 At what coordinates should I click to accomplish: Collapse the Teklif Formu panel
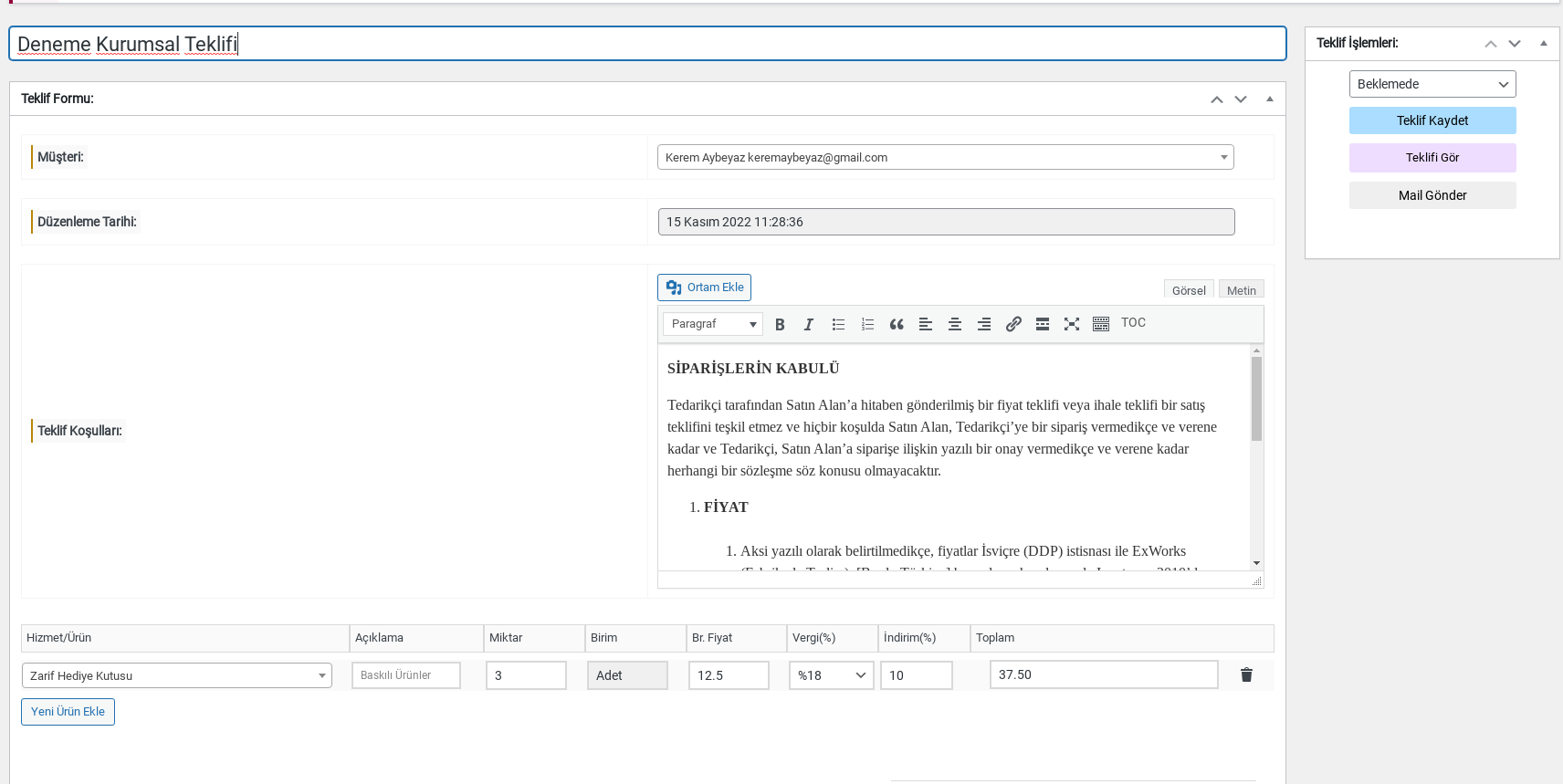pyautogui.click(x=1269, y=99)
